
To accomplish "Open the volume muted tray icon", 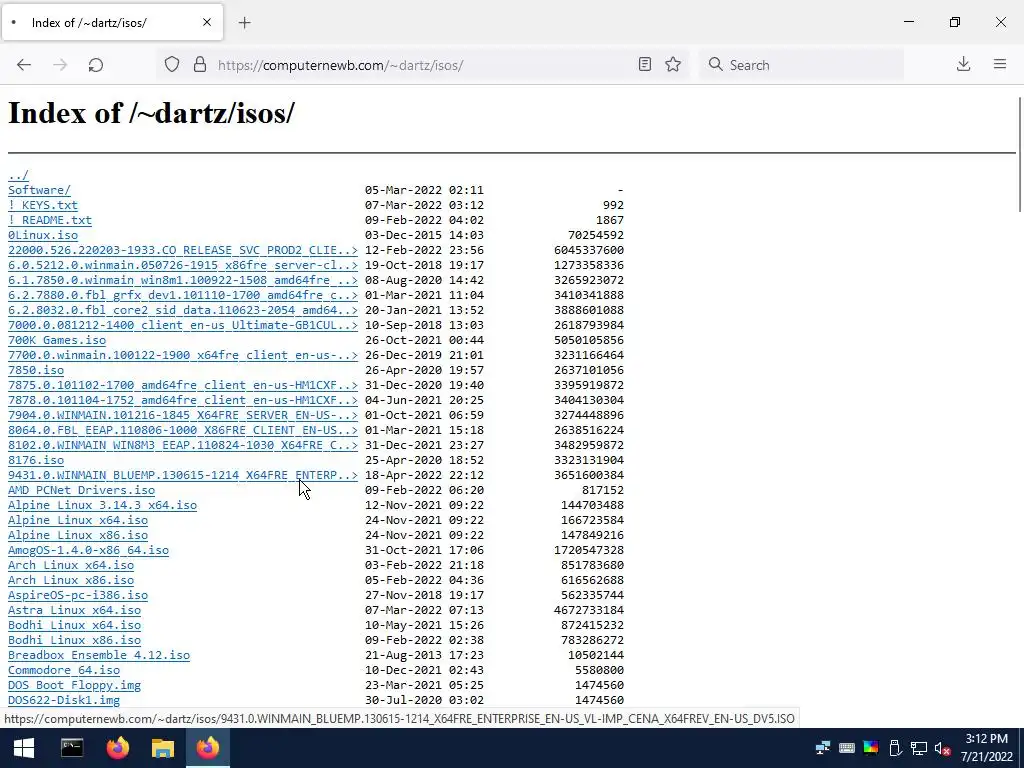I will click(x=942, y=748).
